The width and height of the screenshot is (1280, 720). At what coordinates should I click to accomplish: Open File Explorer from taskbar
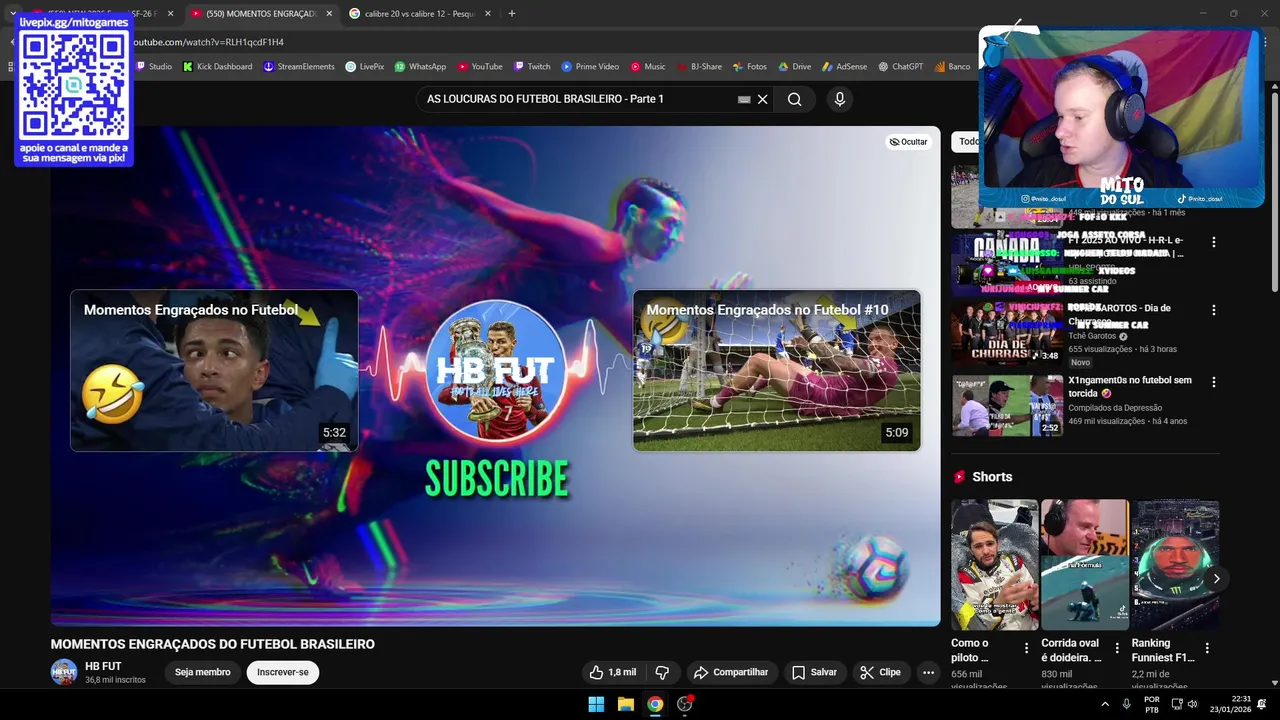coord(625,704)
